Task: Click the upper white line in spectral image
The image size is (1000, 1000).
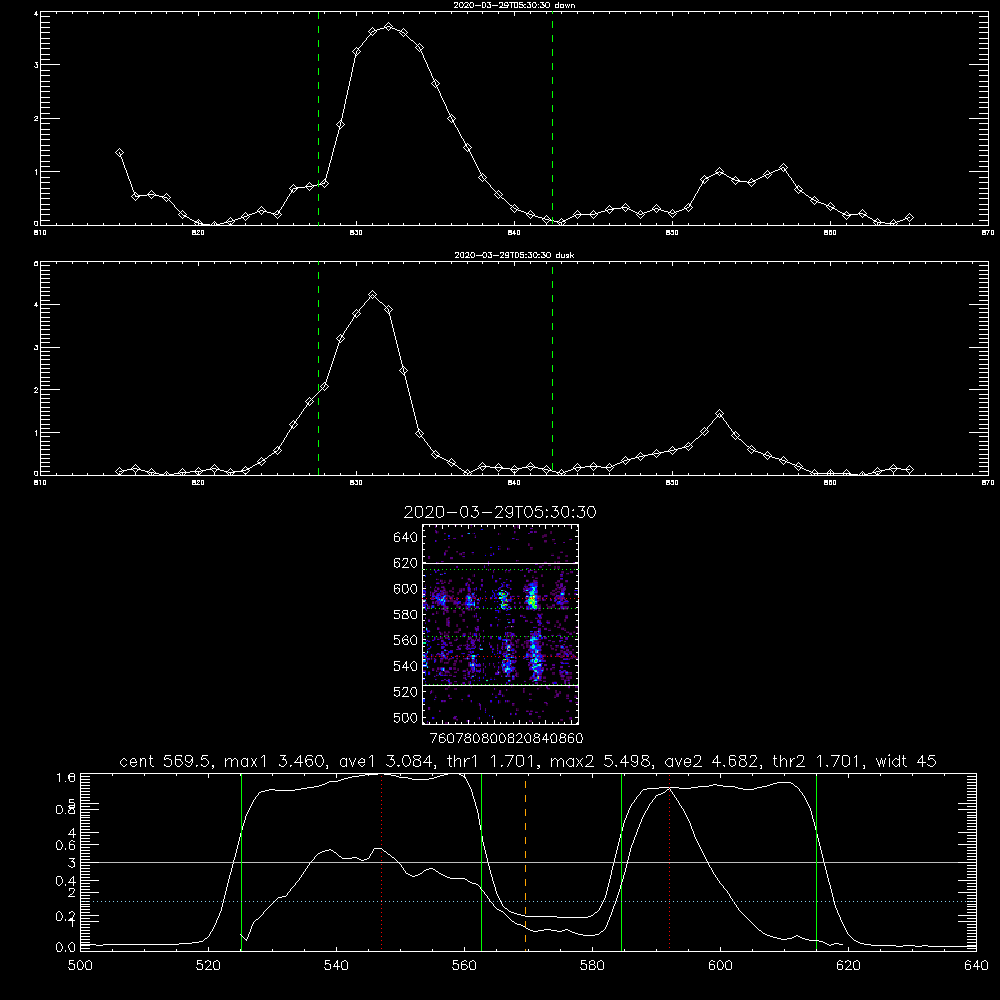Action: coord(501,564)
